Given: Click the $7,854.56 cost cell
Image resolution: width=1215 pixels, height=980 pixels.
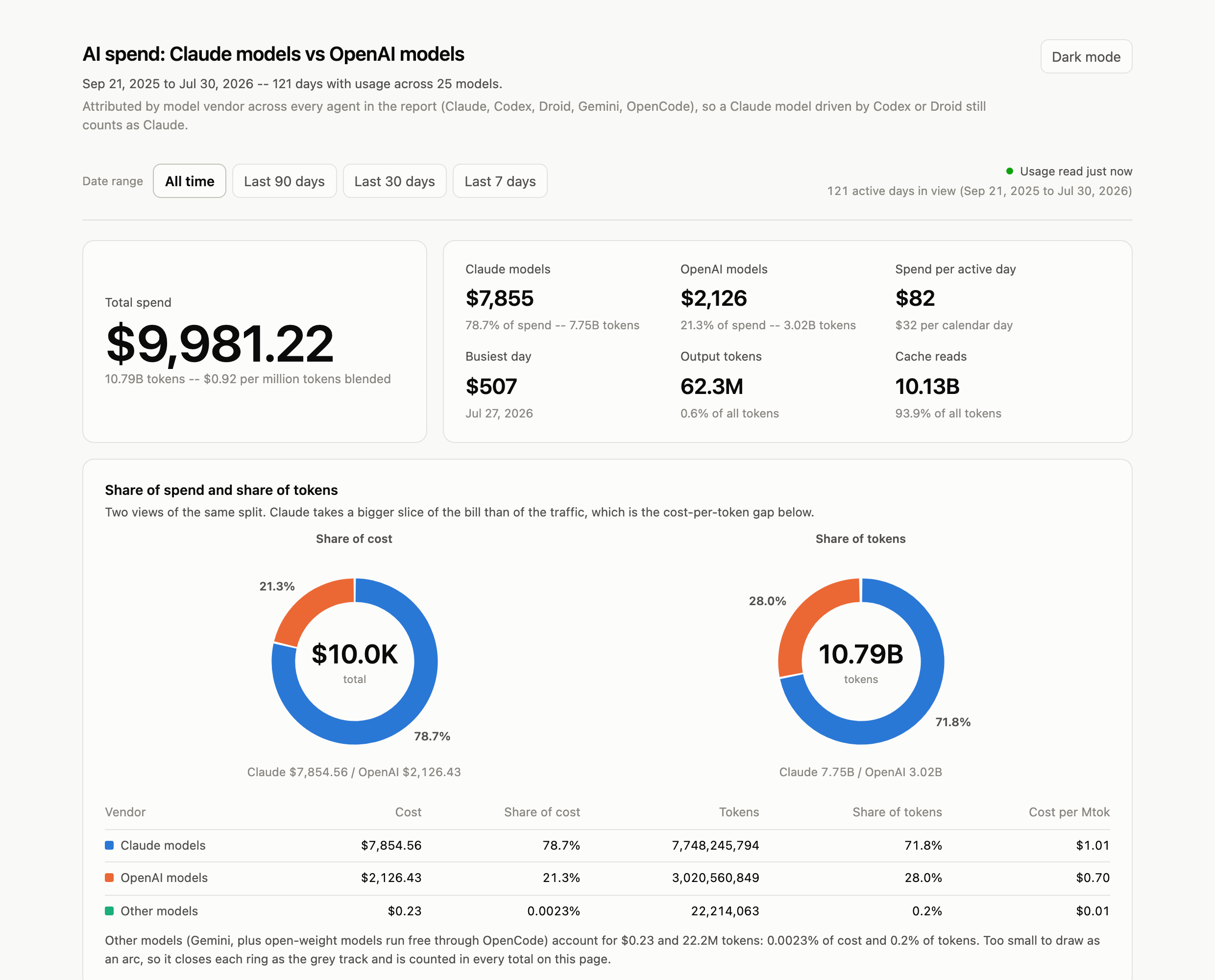Looking at the screenshot, I should click(x=391, y=845).
